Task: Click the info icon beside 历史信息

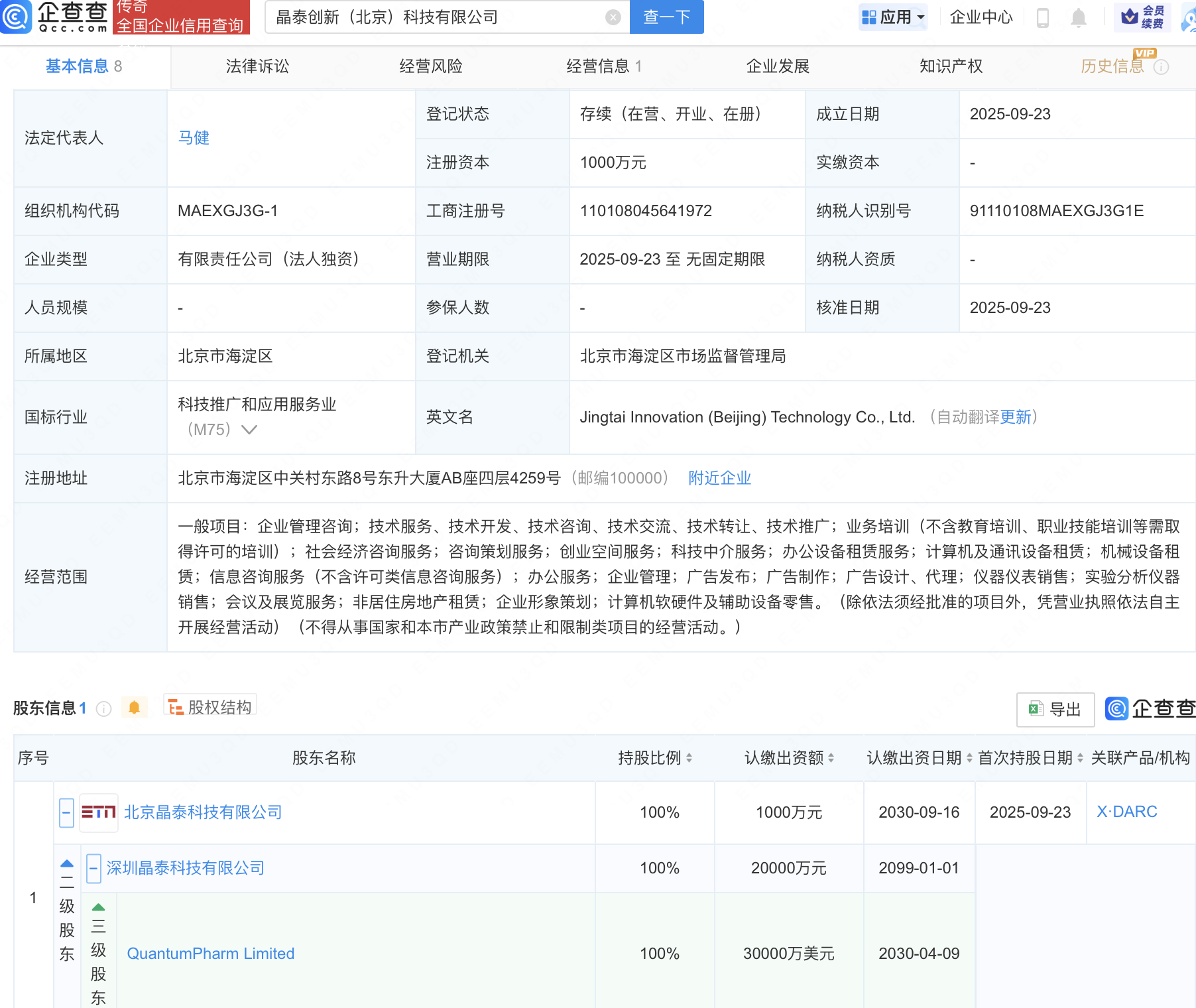Action: pyautogui.click(x=1161, y=67)
